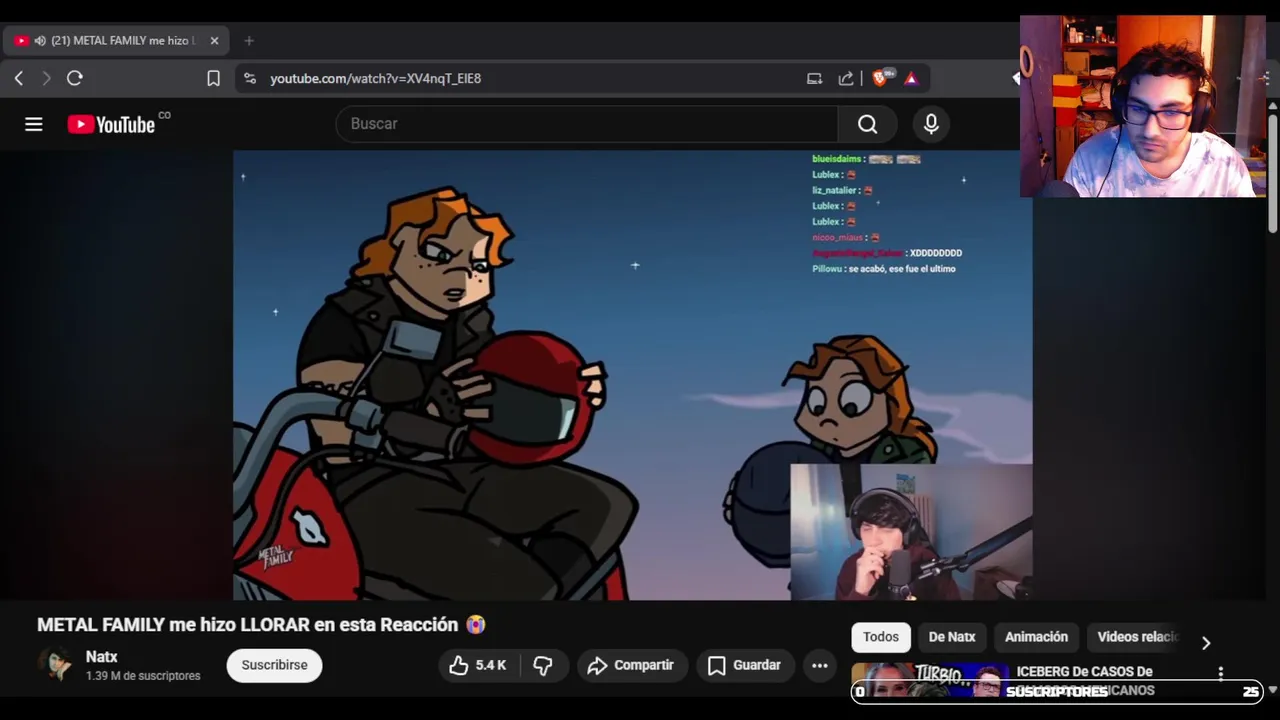The image size is (1280, 720).
Task: Open the site settings icon in address bar
Action: (x=249, y=78)
